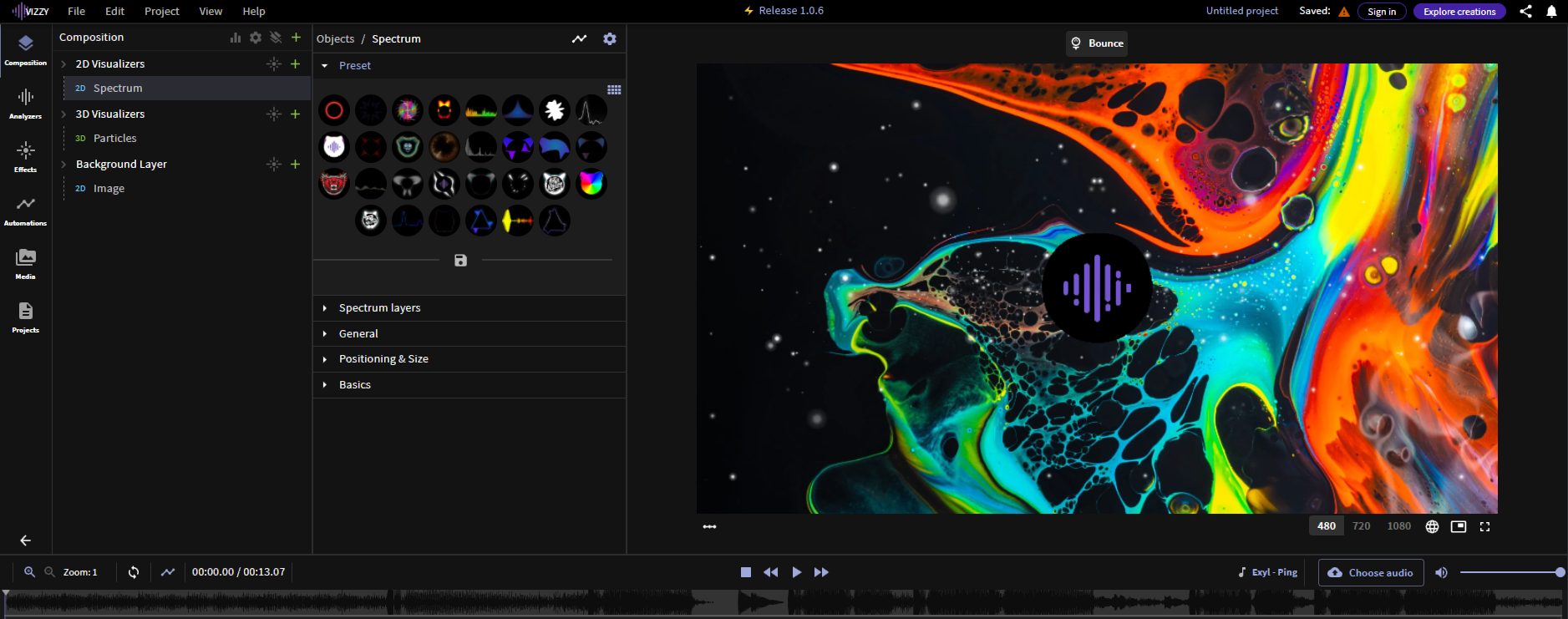1568x619 pixels.
Task: Click zoom in magnifier on timeline
Action: (29, 572)
